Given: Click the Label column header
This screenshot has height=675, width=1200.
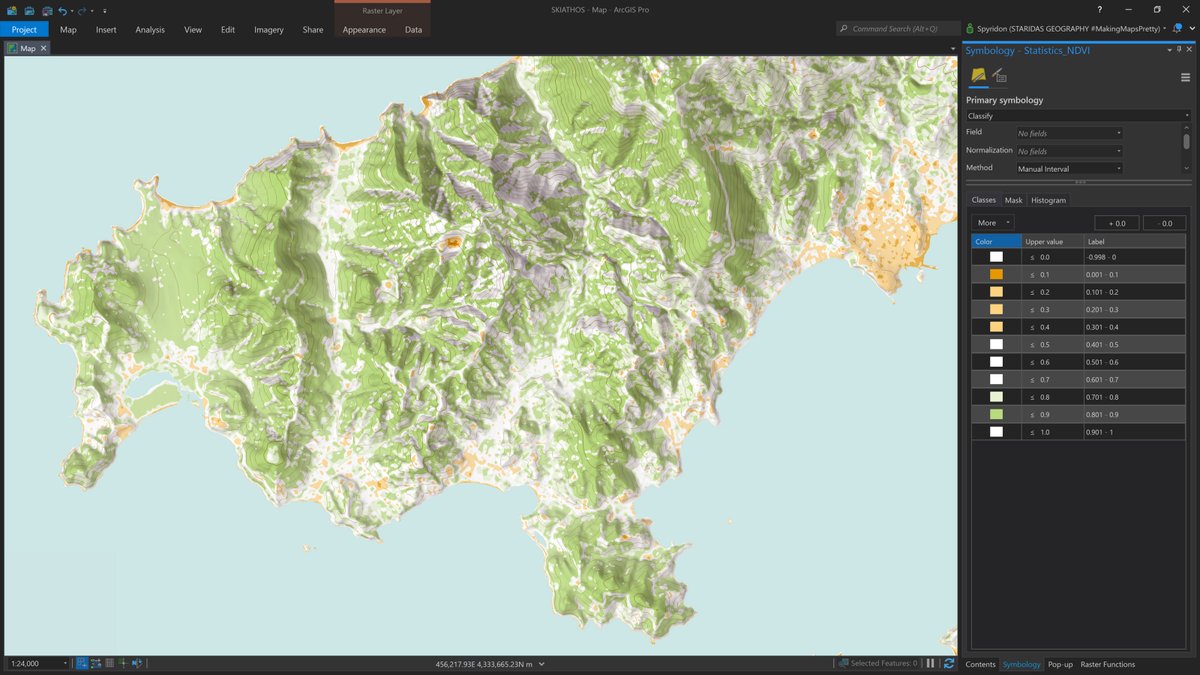Looking at the screenshot, I should [x=1135, y=241].
